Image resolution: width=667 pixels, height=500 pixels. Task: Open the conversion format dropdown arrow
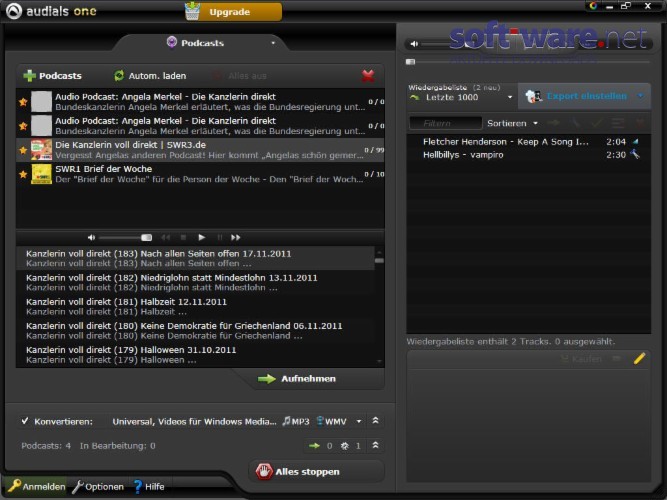pos(359,421)
